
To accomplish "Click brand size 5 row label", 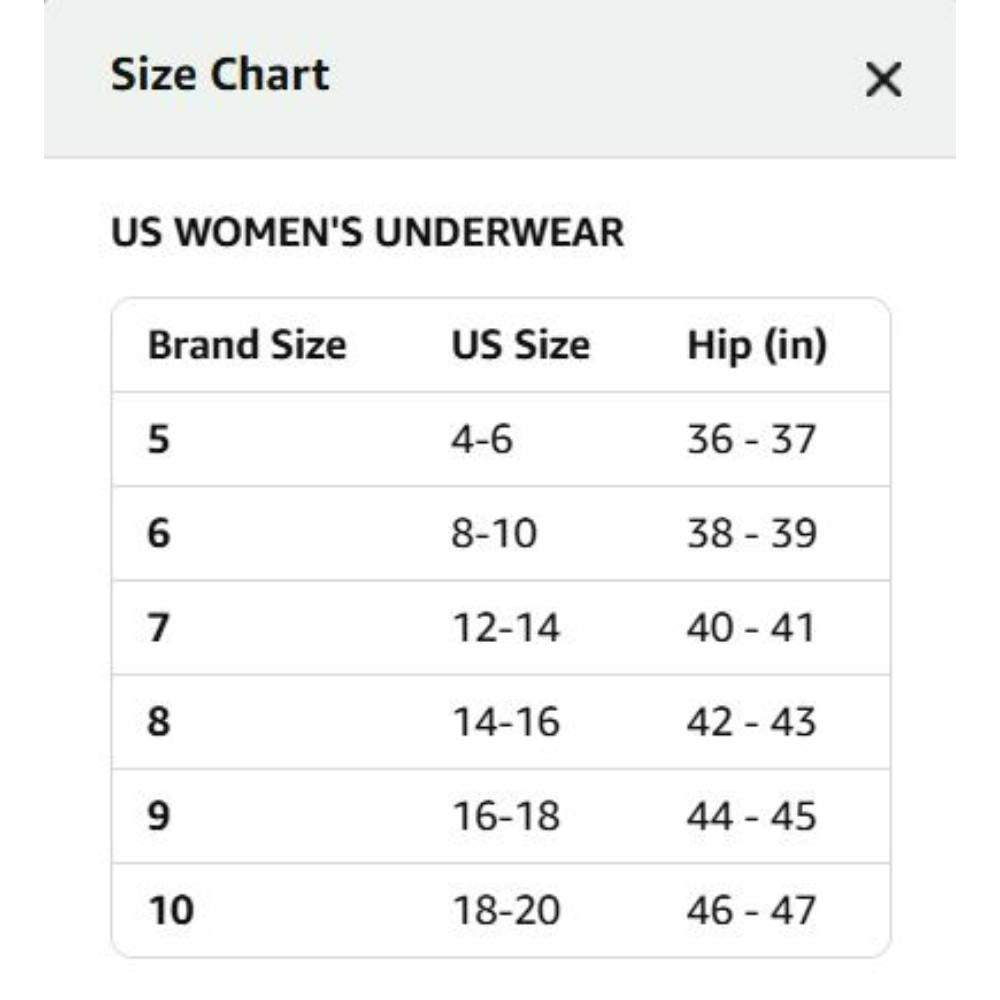I will pos(159,439).
